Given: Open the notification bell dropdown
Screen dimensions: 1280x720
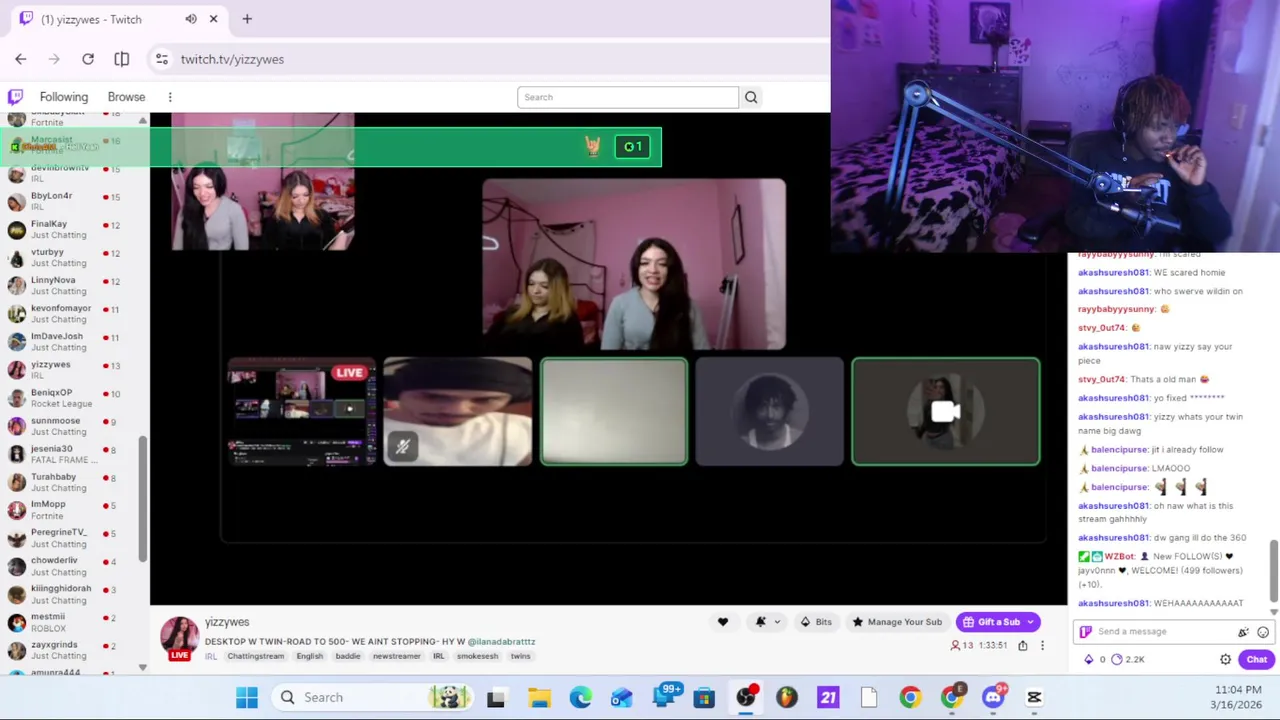Looking at the screenshot, I should [x=767, y=622].
